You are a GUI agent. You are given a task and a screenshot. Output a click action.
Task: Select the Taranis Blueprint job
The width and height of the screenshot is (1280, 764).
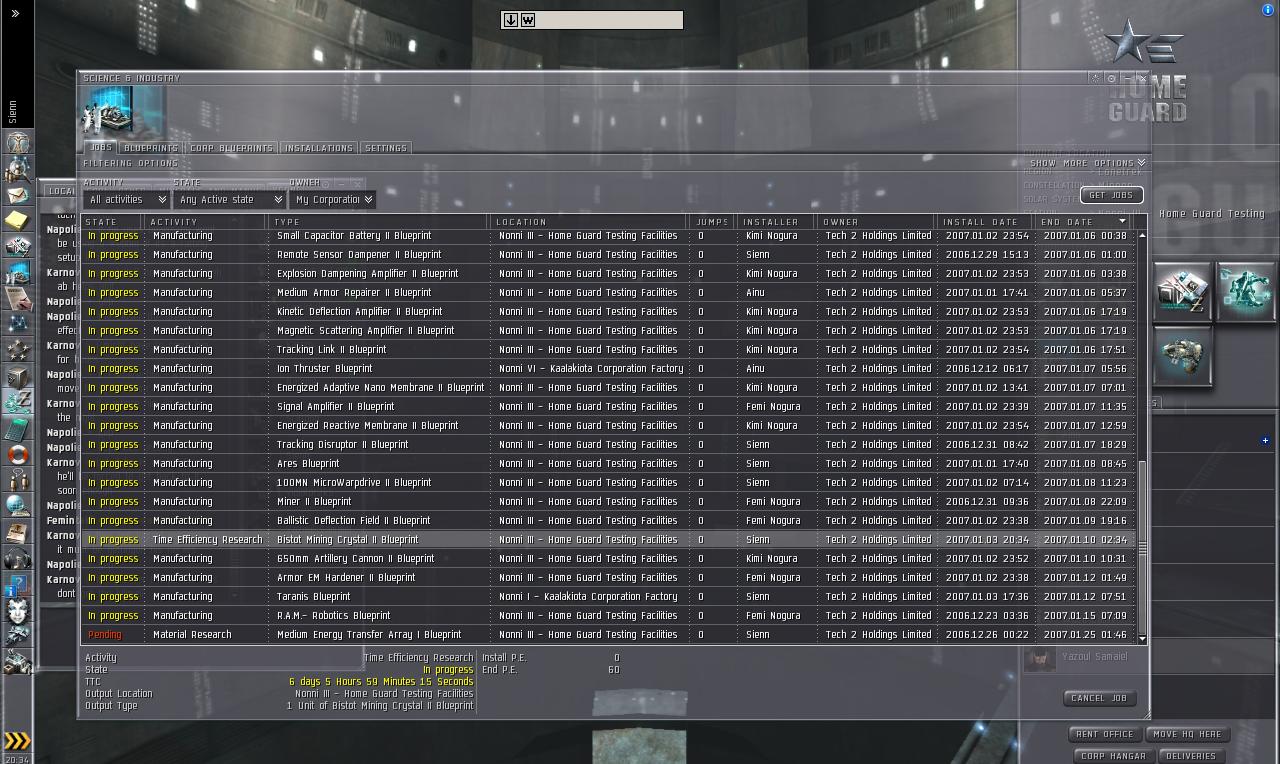tap(609, 597)
